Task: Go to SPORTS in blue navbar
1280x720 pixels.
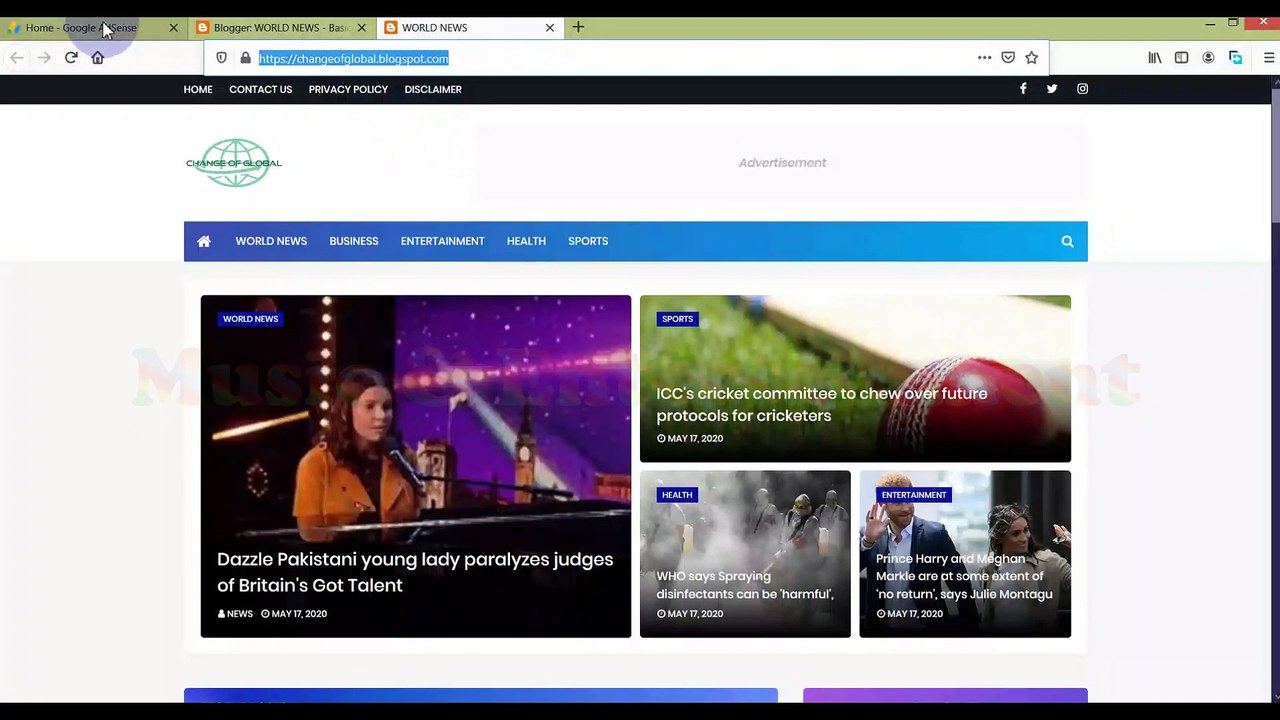Action: (x=588, y=241)
